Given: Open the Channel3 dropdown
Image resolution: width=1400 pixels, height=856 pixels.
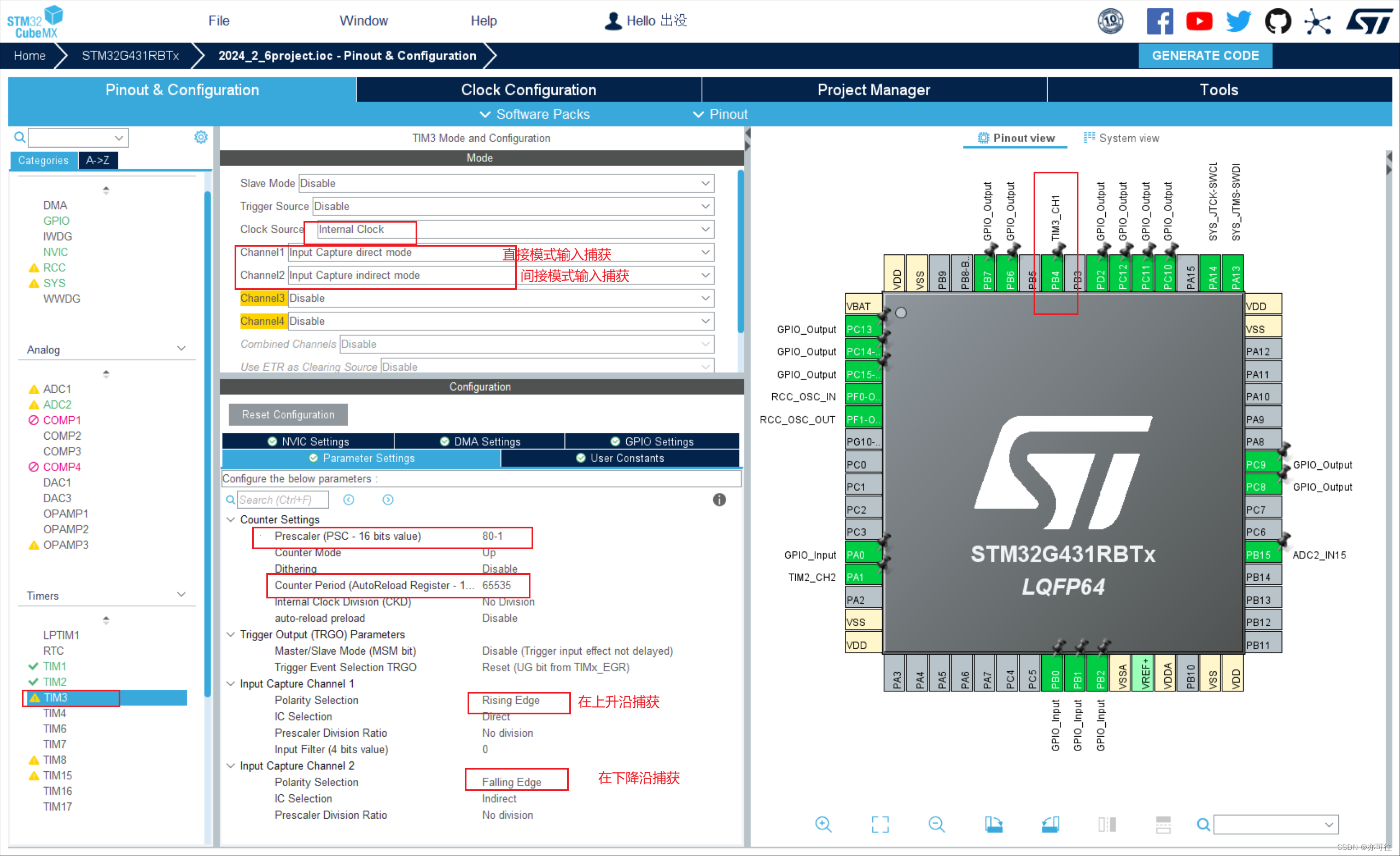Looking at the screenshot, I should pyautogui.click(x=501, y=298).
